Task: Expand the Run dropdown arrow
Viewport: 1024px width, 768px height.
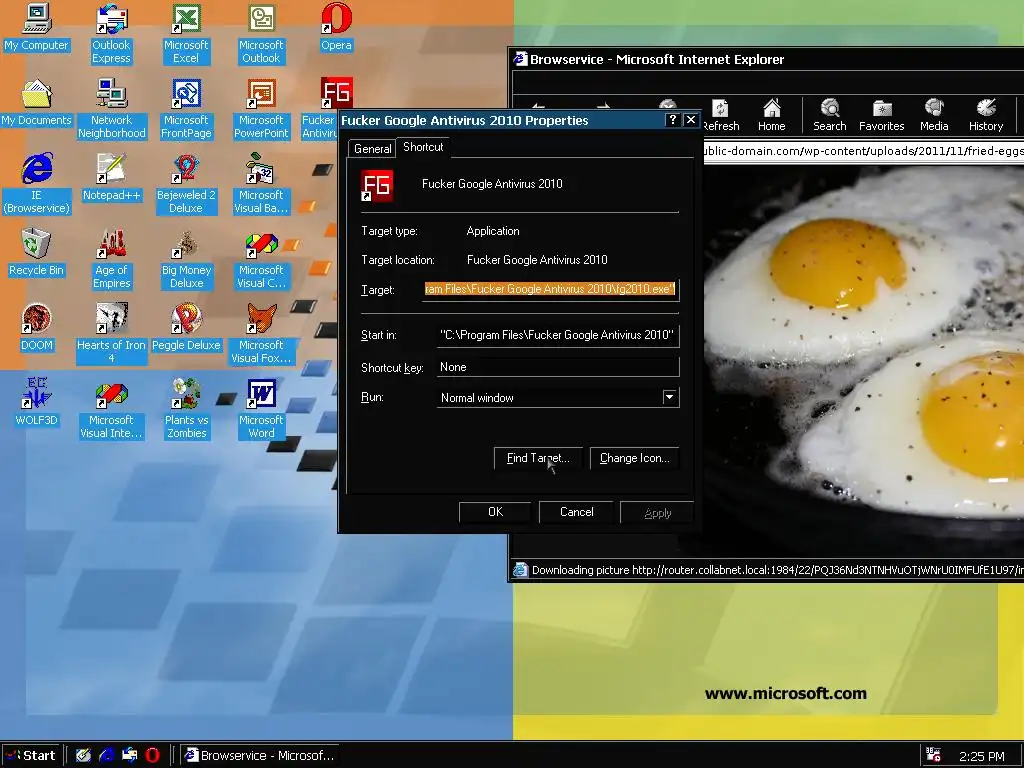Action: (669, 397)
